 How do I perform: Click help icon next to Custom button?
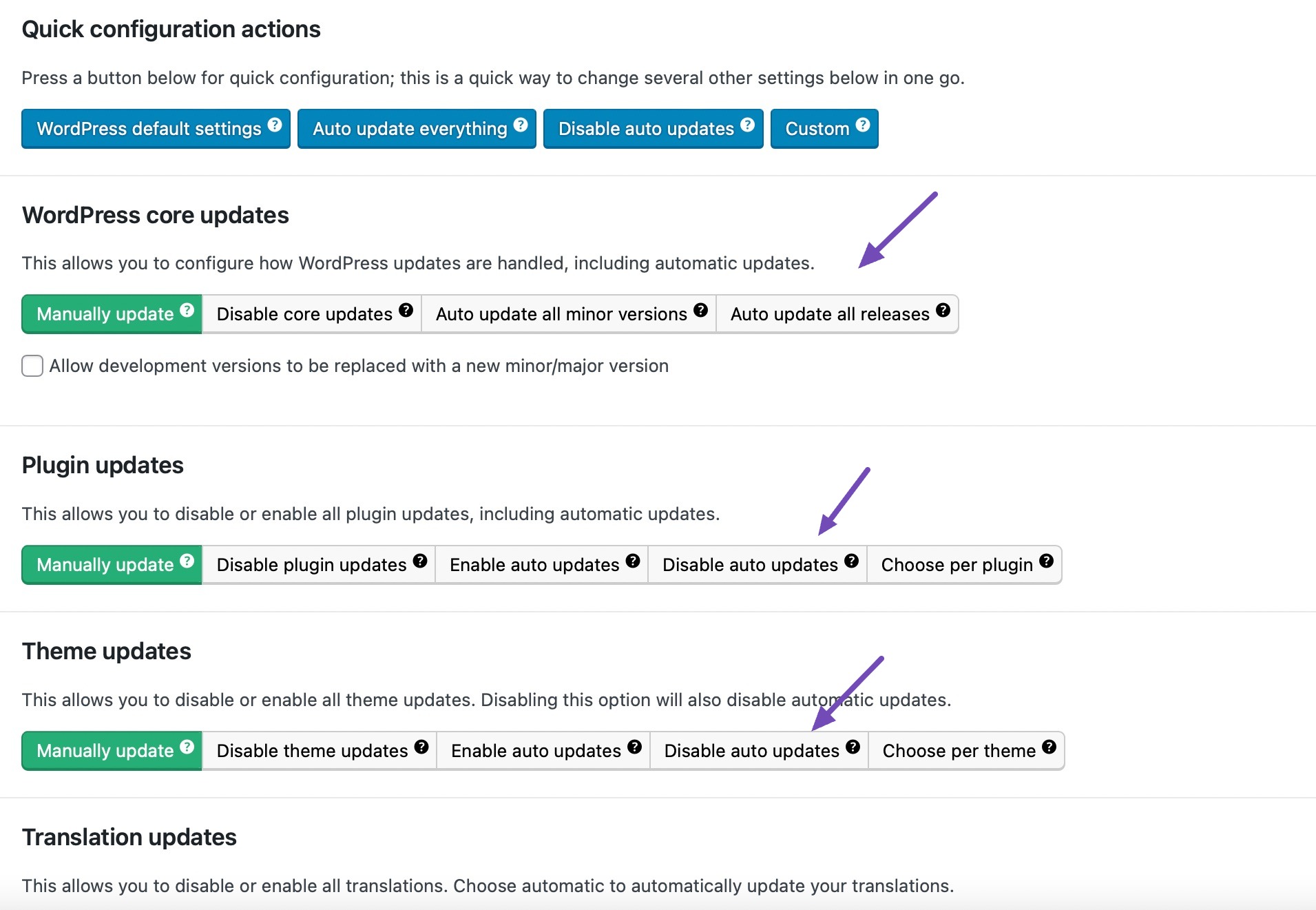863,125
